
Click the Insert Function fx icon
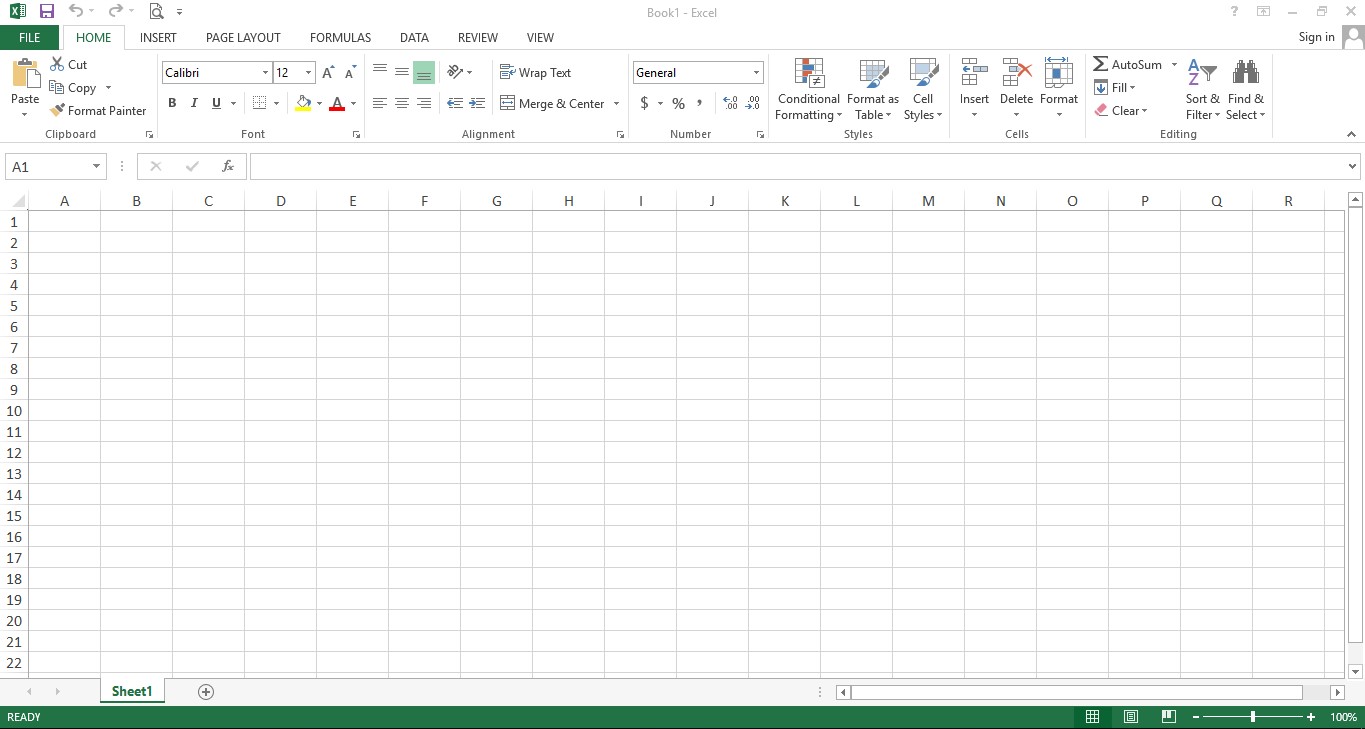[x=228, y=166]
